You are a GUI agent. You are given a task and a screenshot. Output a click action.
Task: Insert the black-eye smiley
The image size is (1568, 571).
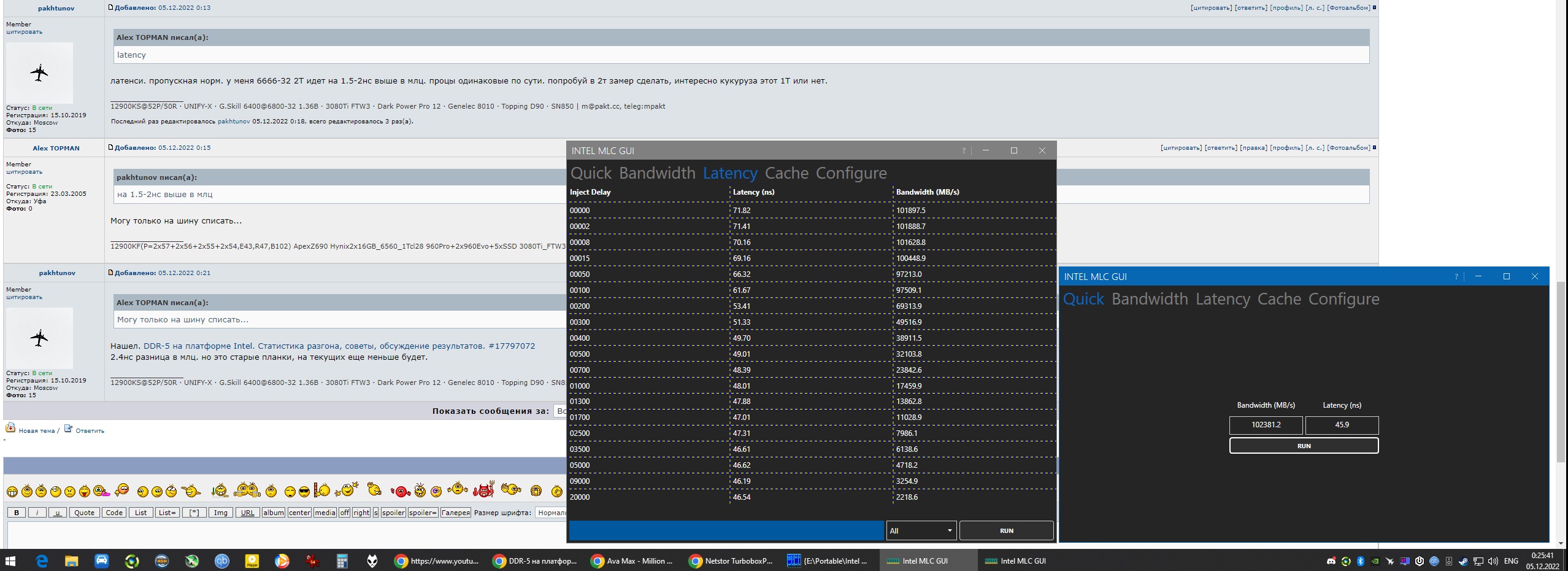point(436,491)
